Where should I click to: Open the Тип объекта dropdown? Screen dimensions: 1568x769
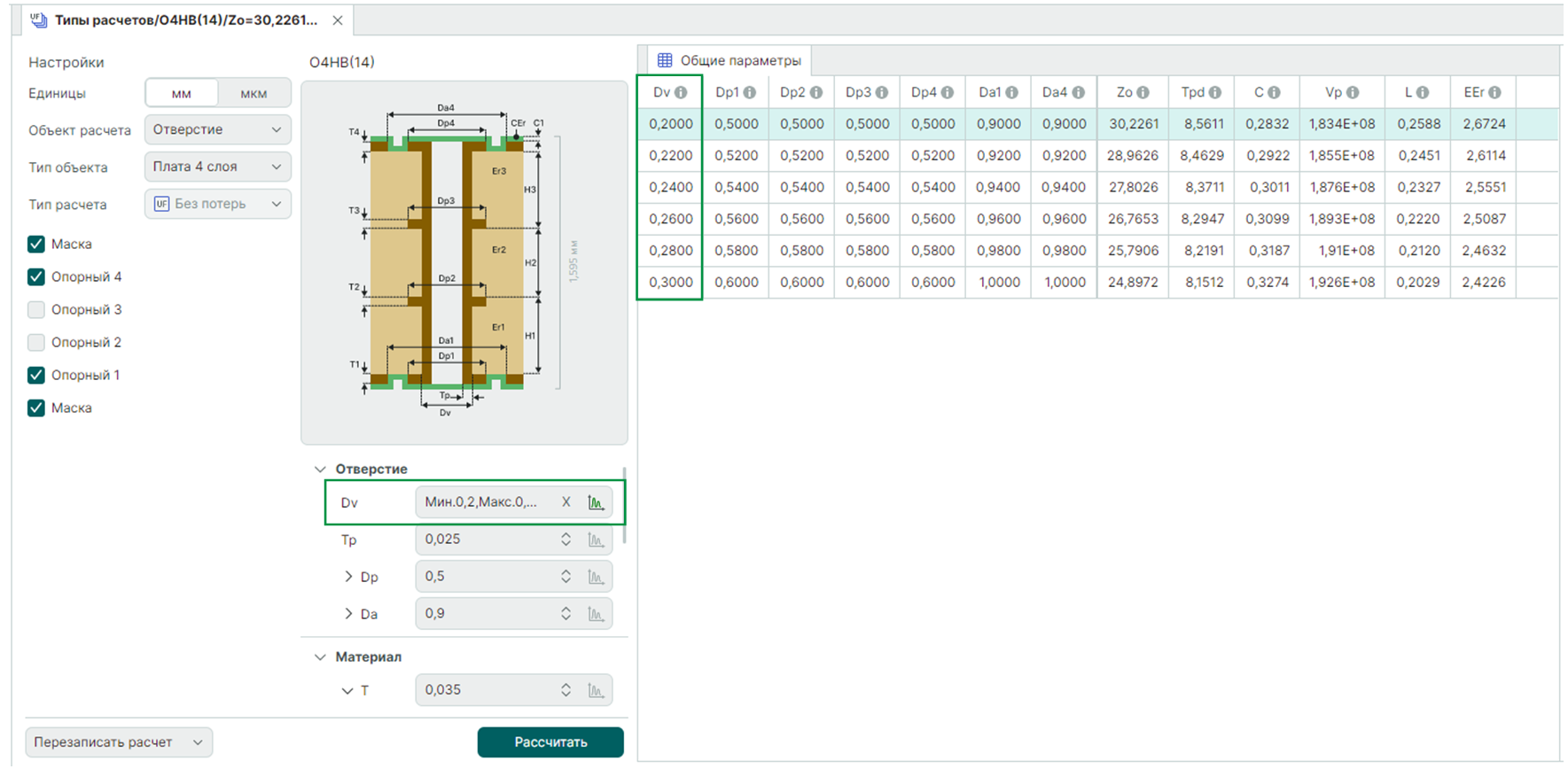pos(217,167)
